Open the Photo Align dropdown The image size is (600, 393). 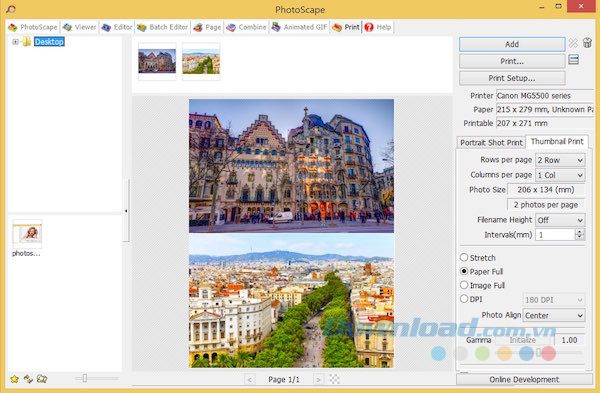point(554,315)
